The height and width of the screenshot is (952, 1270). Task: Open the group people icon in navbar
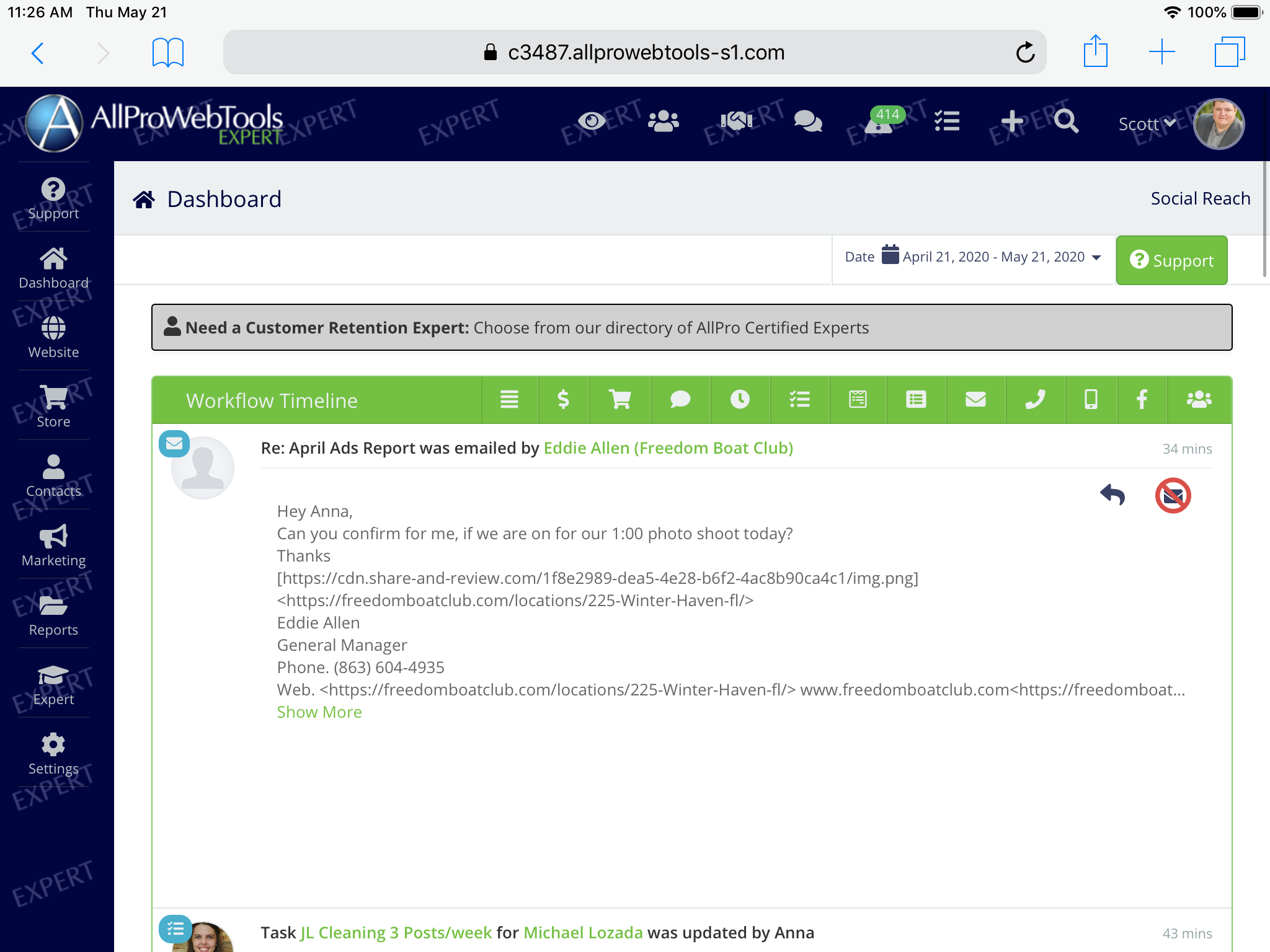[664, 121]
